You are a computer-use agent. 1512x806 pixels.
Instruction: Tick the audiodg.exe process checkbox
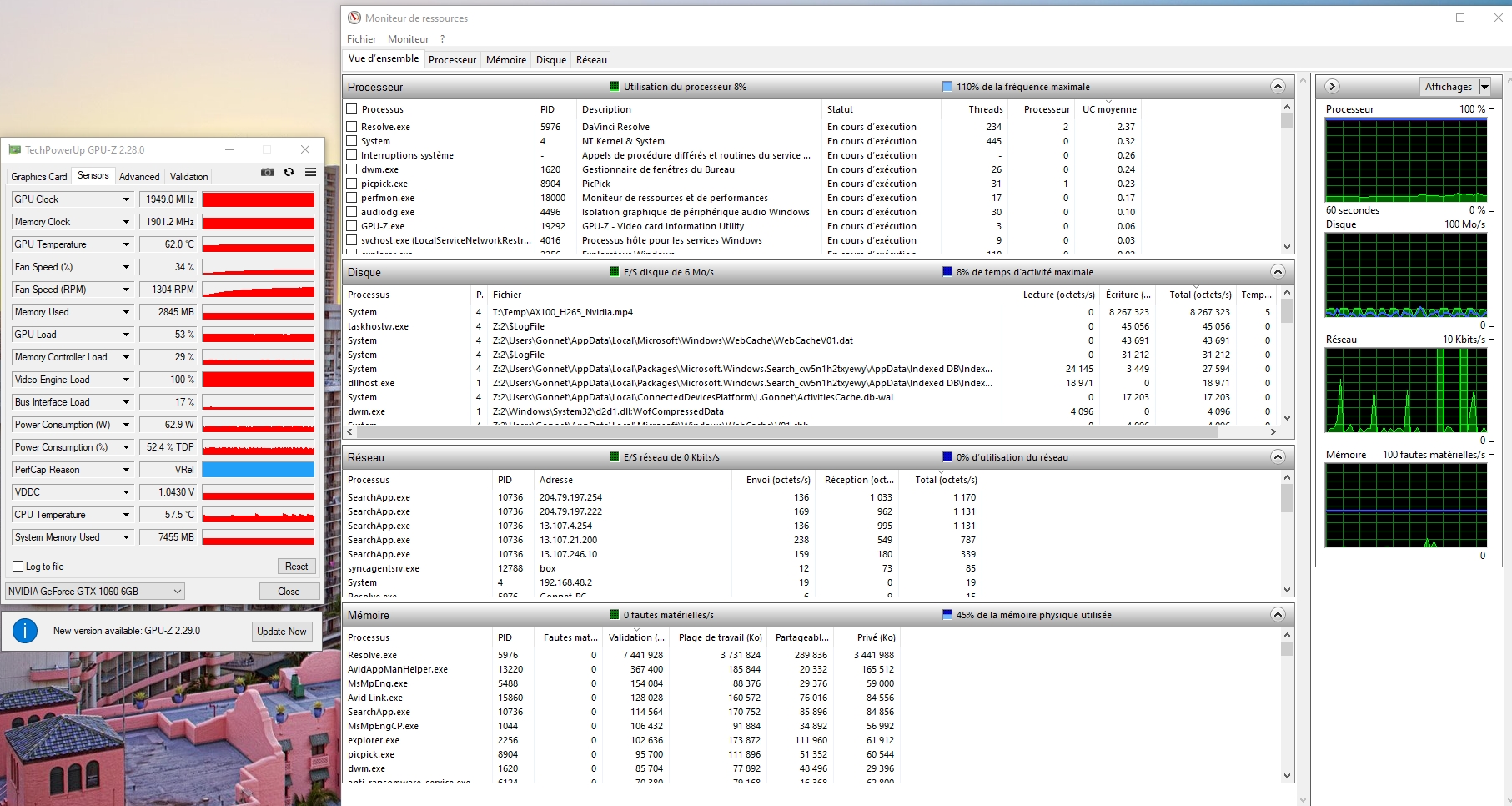352,212
